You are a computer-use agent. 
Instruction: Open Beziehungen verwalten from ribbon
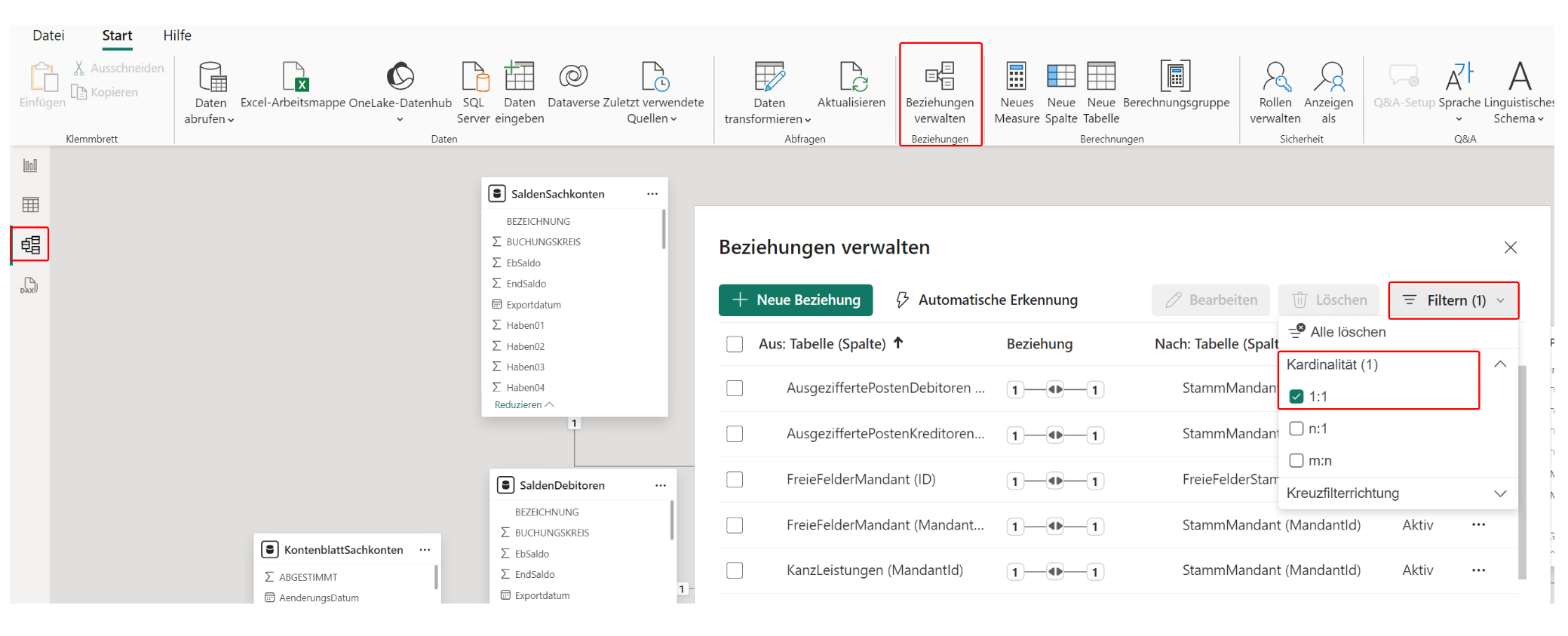tap(940, 92)
